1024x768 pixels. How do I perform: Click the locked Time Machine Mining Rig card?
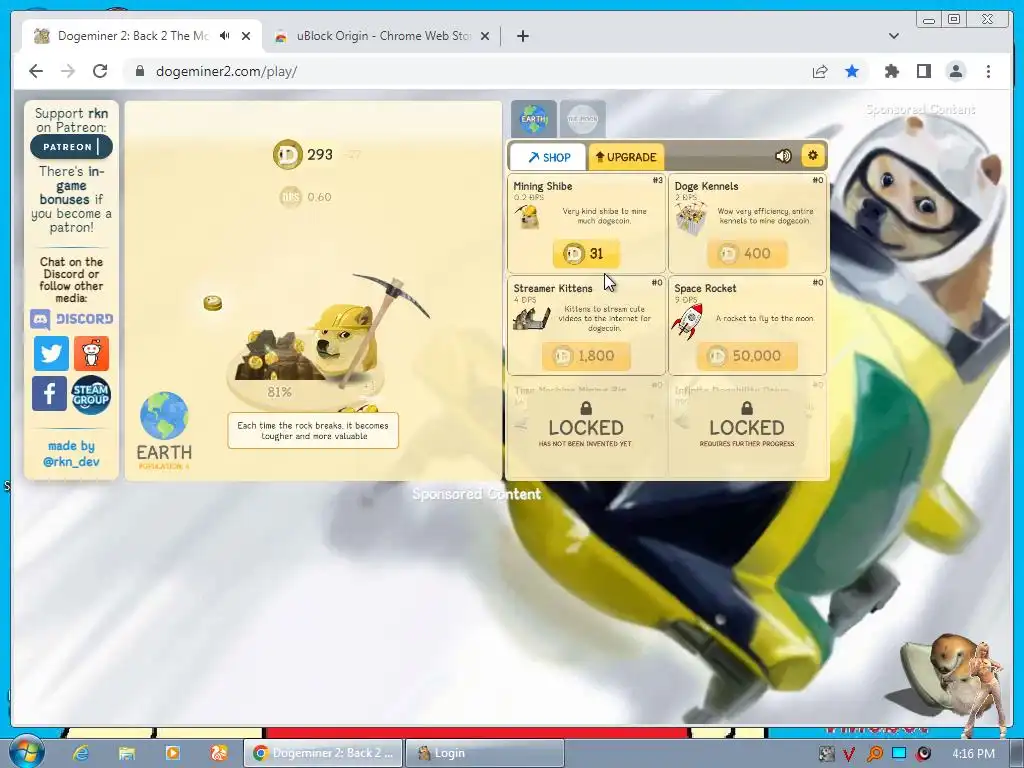[586, 426]
